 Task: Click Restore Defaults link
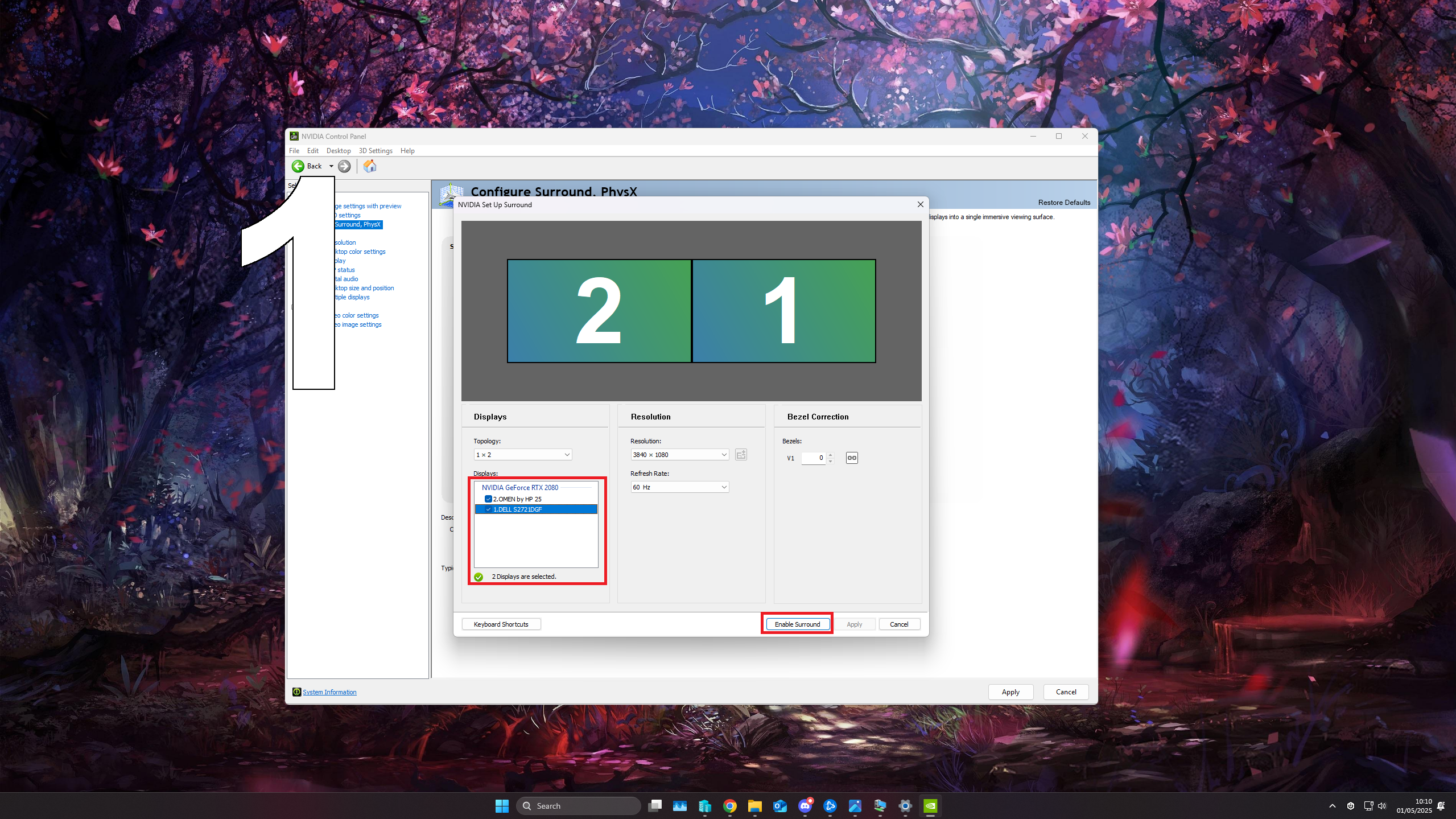coord(1064,203)
